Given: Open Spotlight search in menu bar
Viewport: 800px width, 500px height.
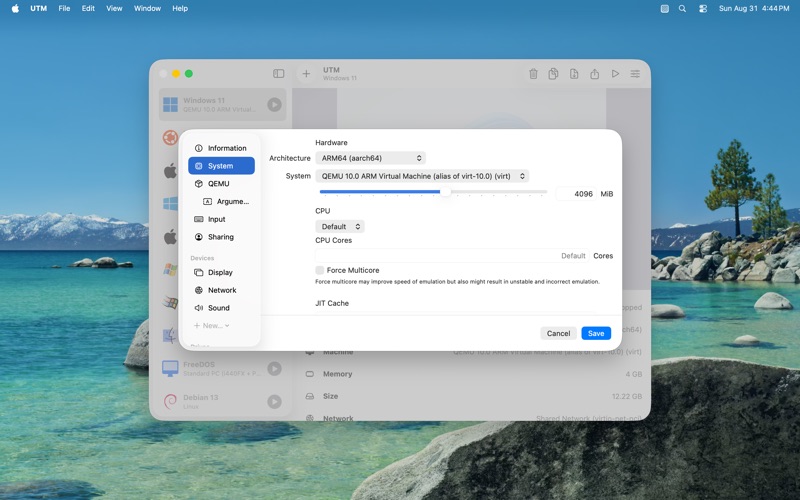Looking at the screenshot, I should point(682,8).
